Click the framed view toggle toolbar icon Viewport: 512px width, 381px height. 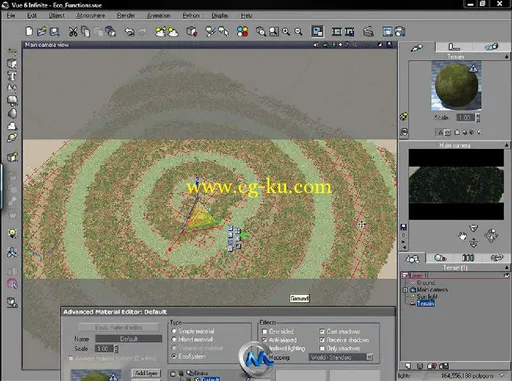pos(317,32)
